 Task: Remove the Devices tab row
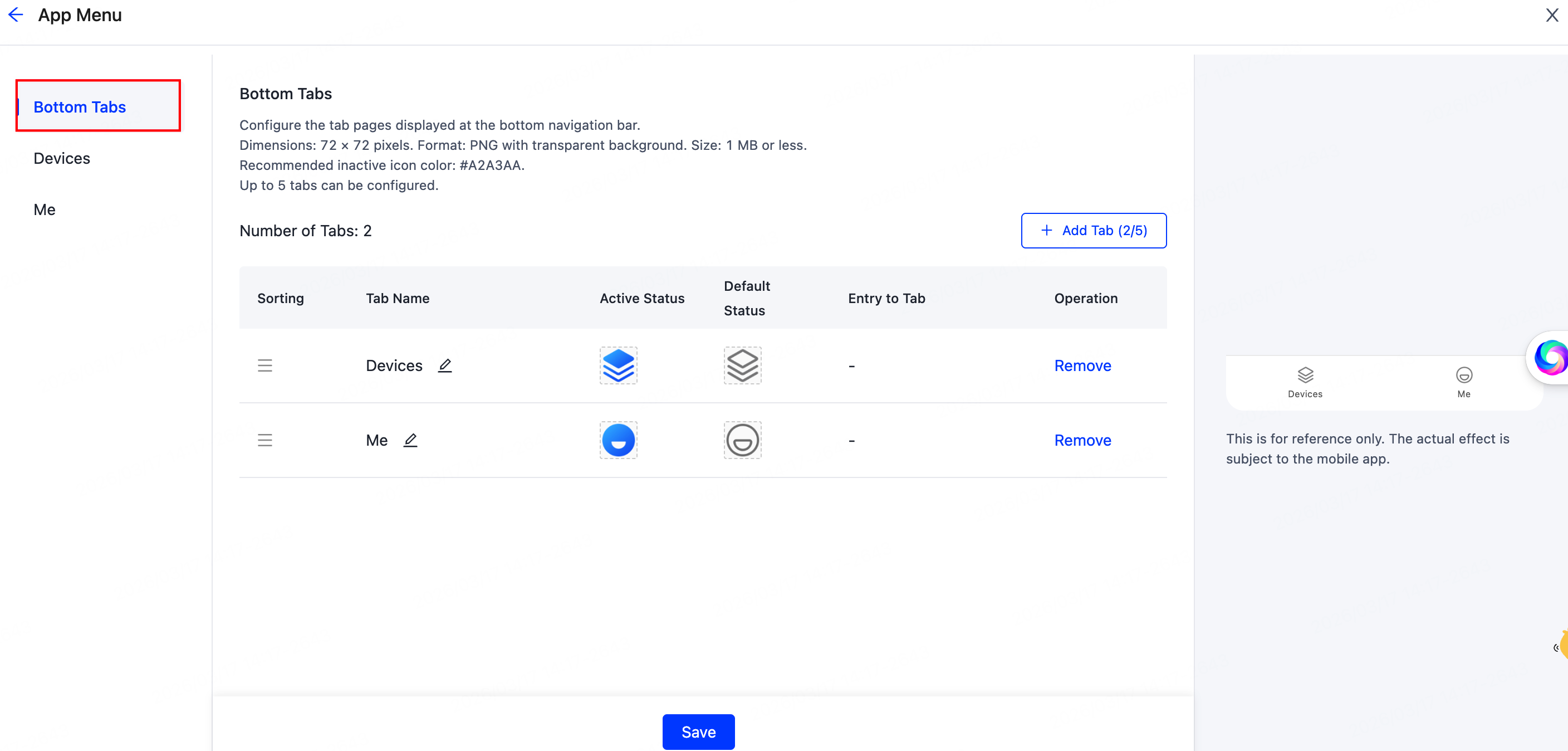tap(1082, 365)
